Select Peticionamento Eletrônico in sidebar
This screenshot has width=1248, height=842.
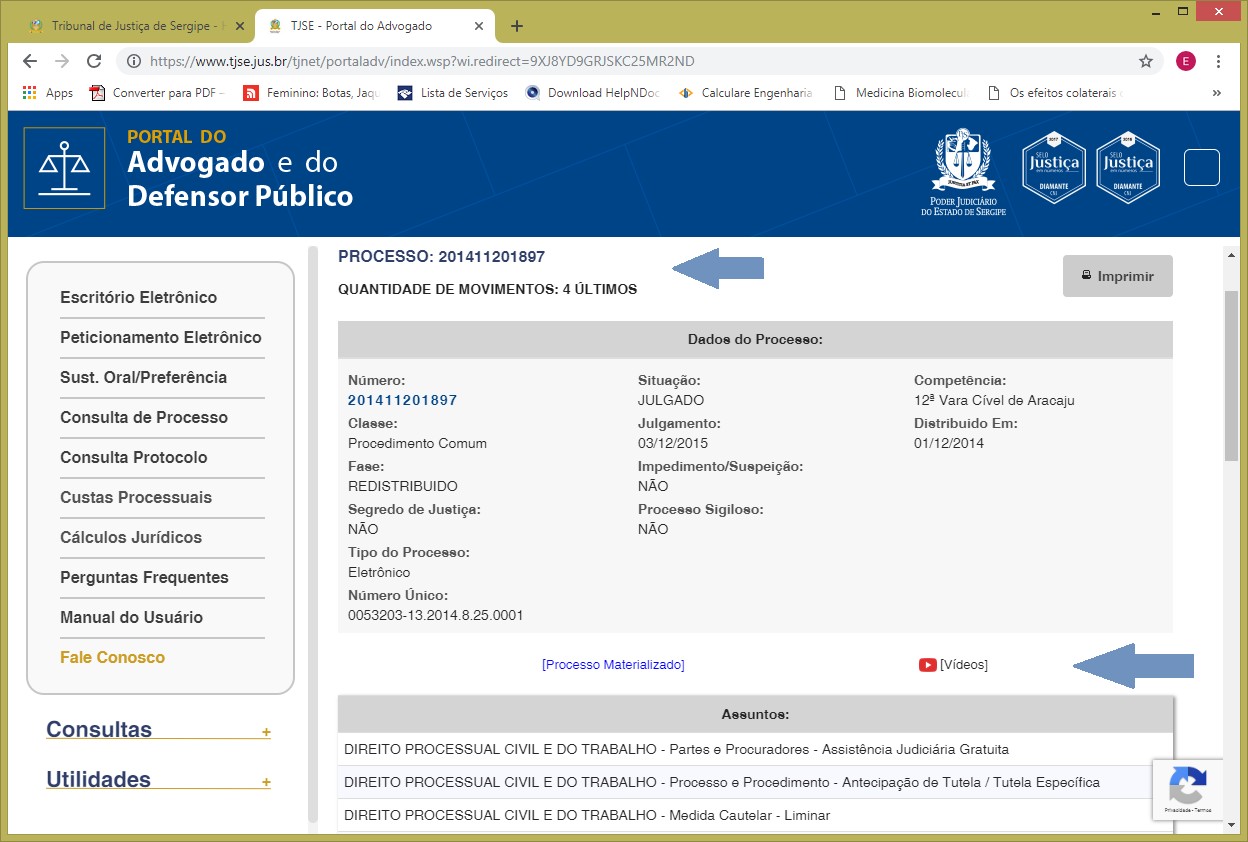point(161,337)
